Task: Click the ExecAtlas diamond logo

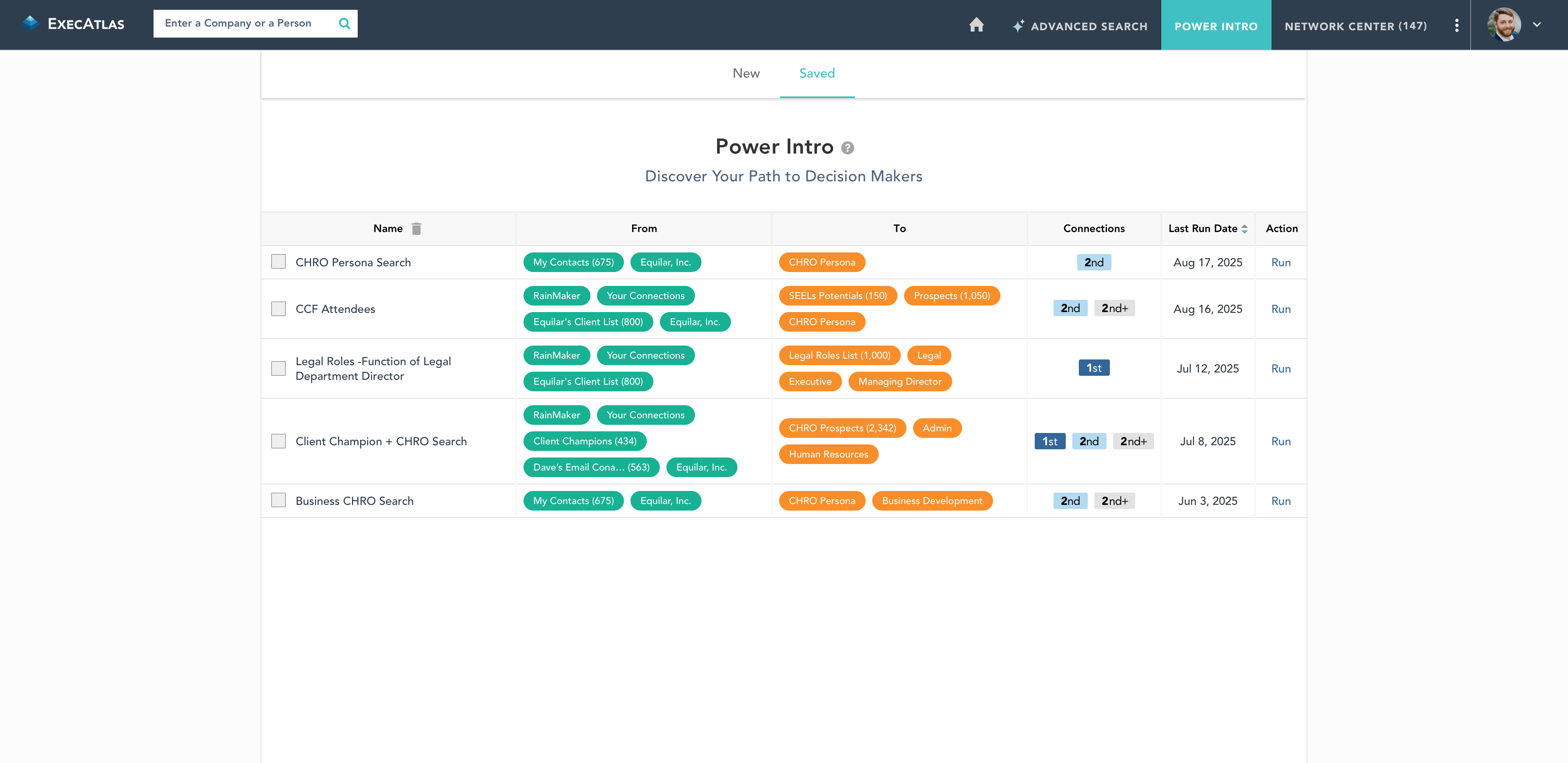Action: pyautogui.click(x=30, y=24)
